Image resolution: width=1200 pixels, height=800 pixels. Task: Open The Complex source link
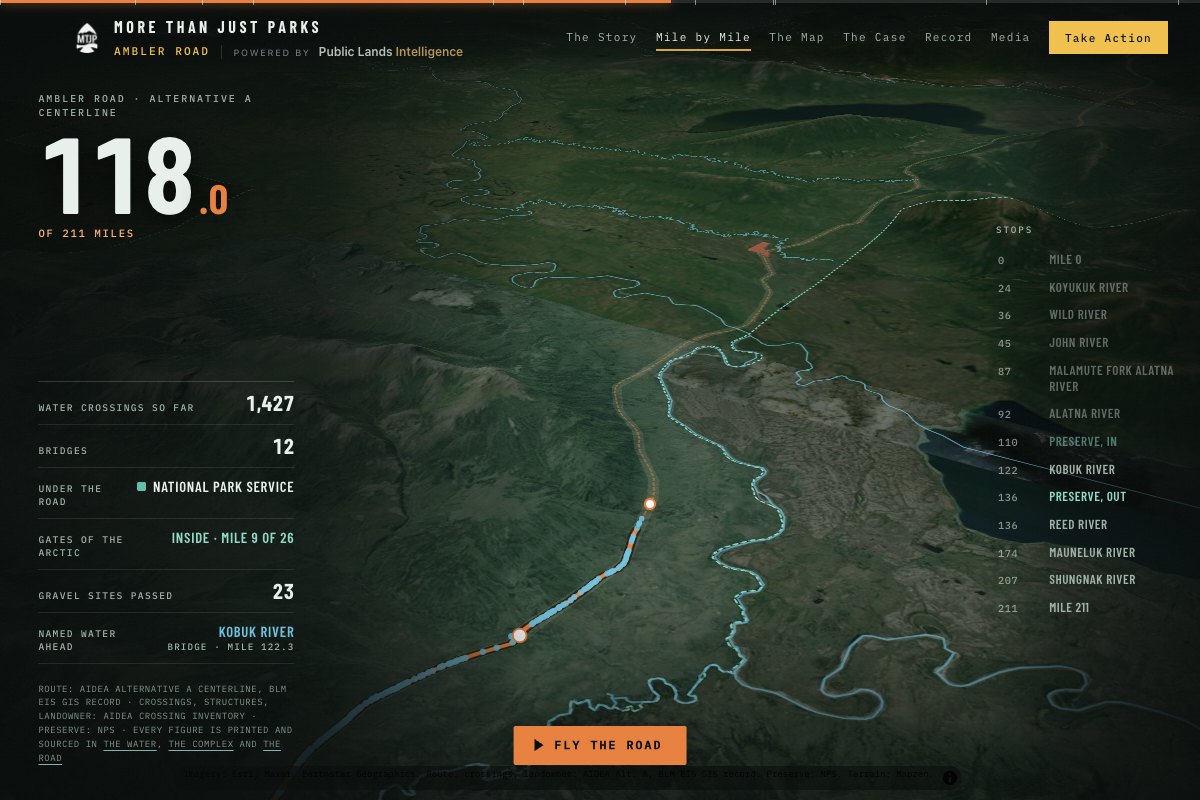pyautogui.click(x=201, y=745)
